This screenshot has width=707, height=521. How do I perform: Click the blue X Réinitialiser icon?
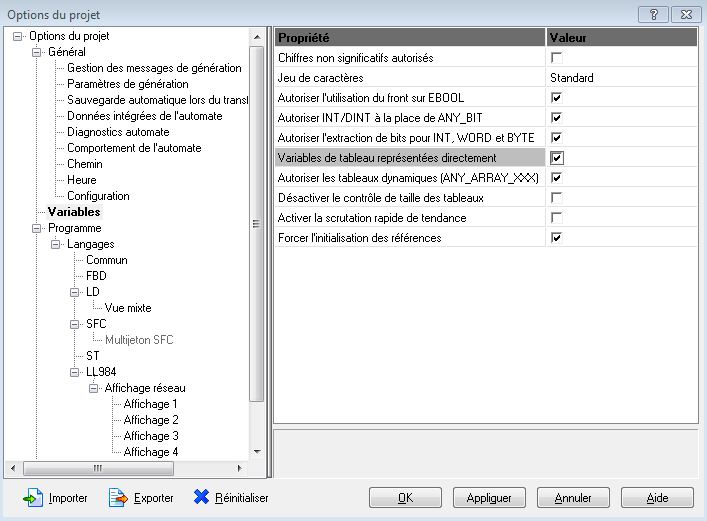(201, 498)
